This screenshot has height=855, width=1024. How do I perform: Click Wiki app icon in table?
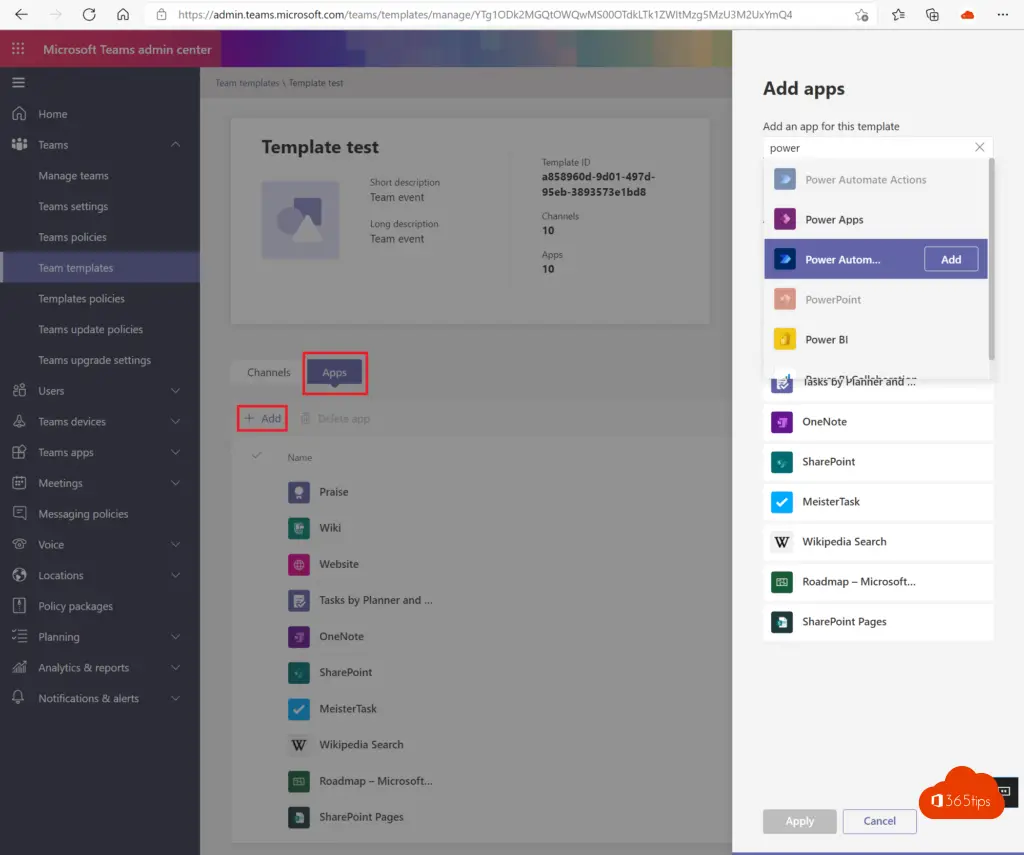coord(298,528)
